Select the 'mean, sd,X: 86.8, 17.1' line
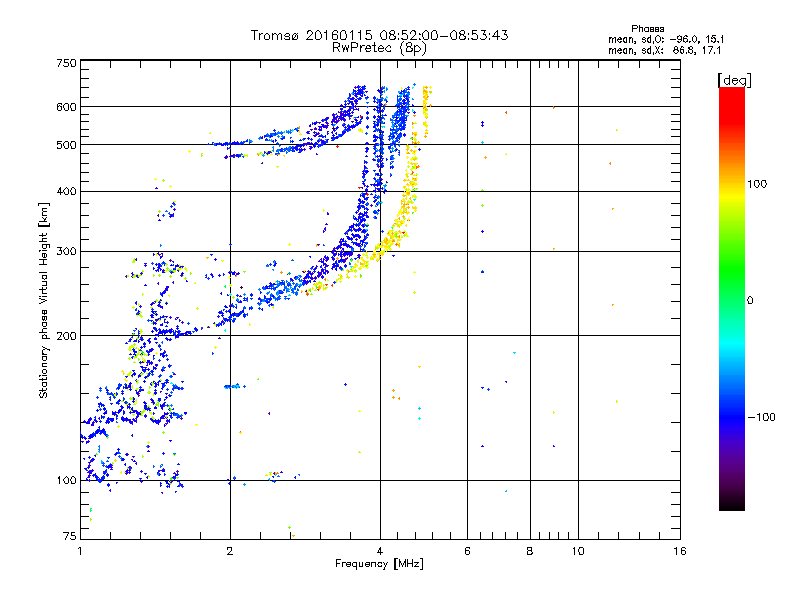Viewport: 800px width, 600px height. 664,50
